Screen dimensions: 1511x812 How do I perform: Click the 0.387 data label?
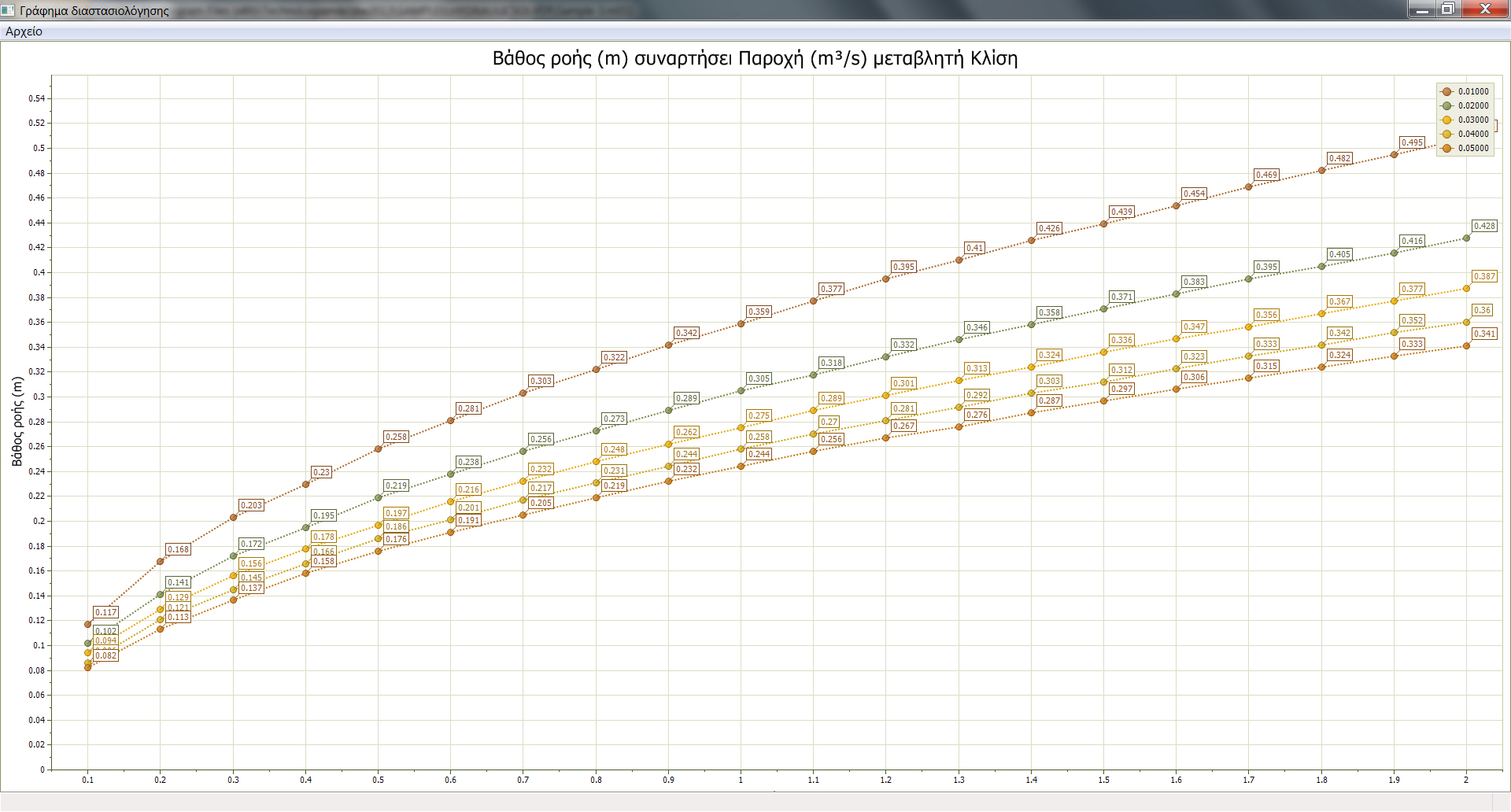click(1484, 276)
